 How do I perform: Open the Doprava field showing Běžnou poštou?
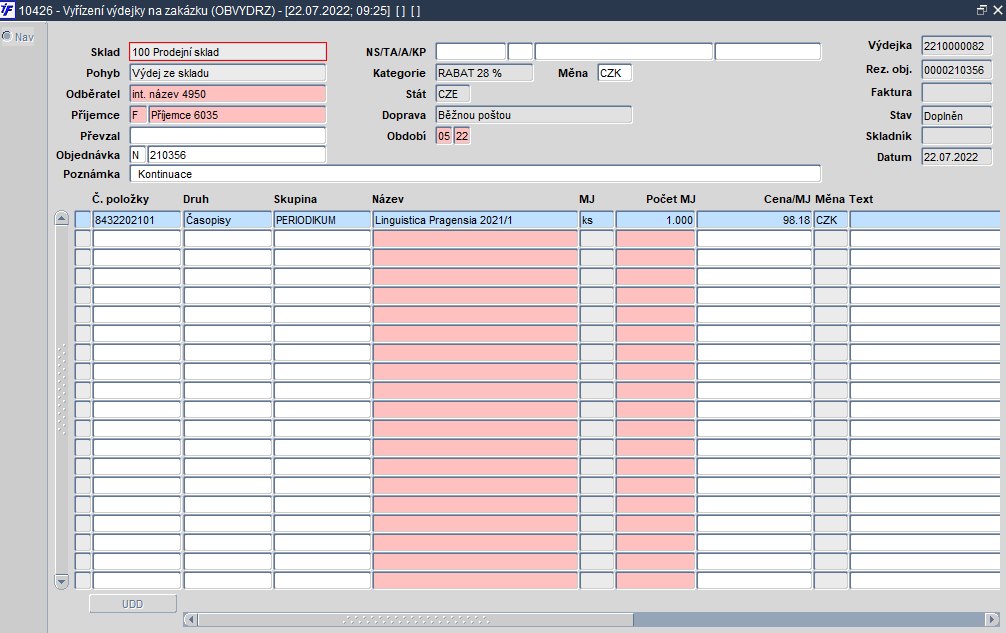(x=534, y=115)
